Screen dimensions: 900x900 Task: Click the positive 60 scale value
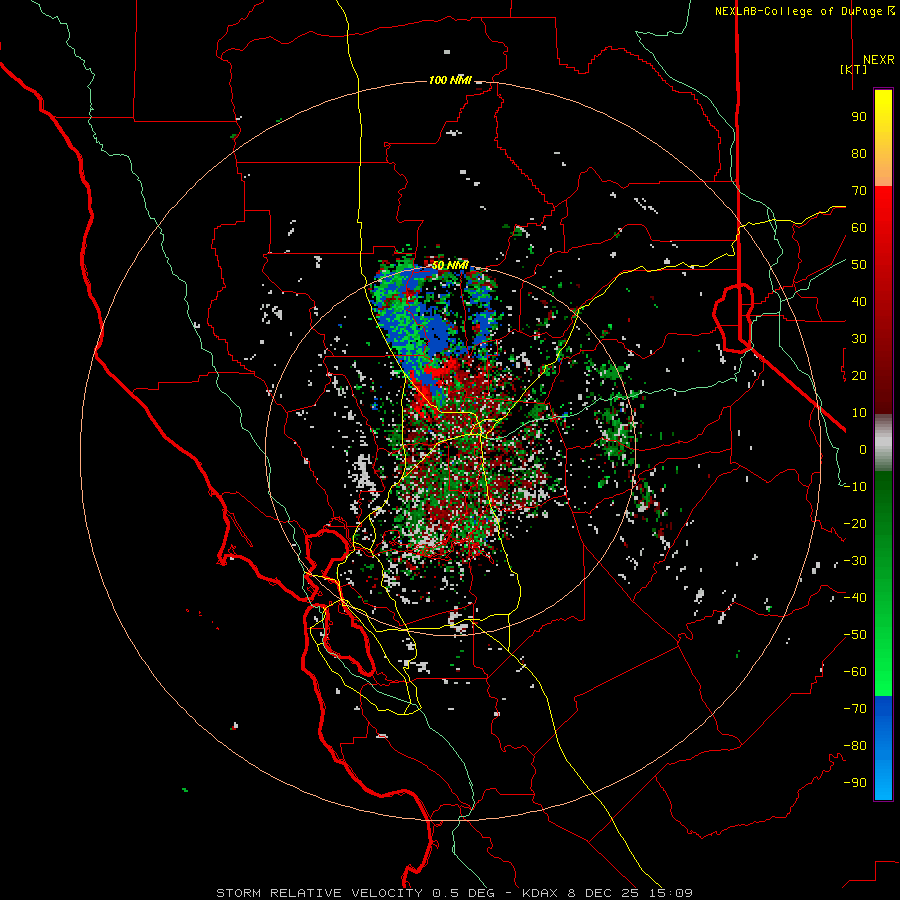(x=859, y=227)
